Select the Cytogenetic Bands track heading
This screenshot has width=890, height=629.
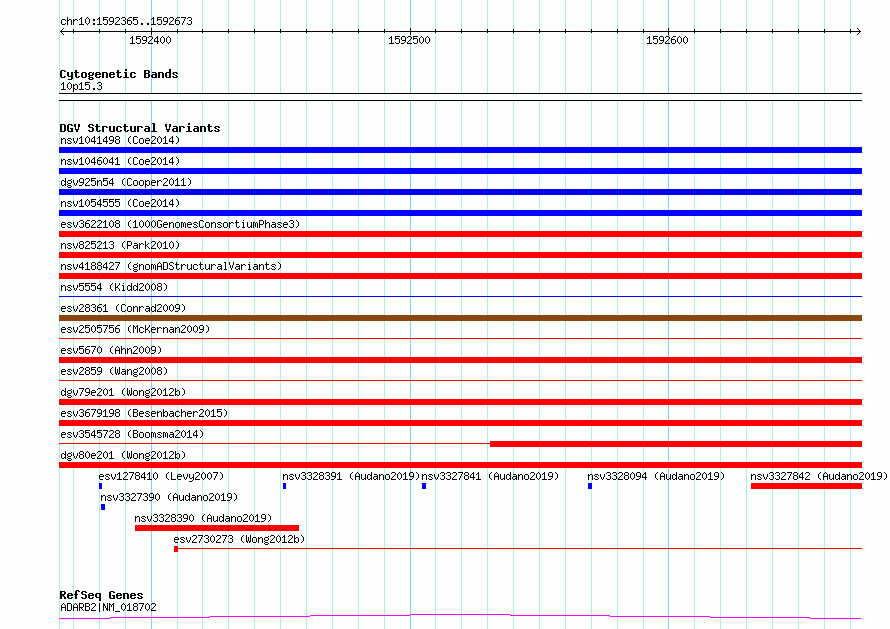(x=119, y=74)
